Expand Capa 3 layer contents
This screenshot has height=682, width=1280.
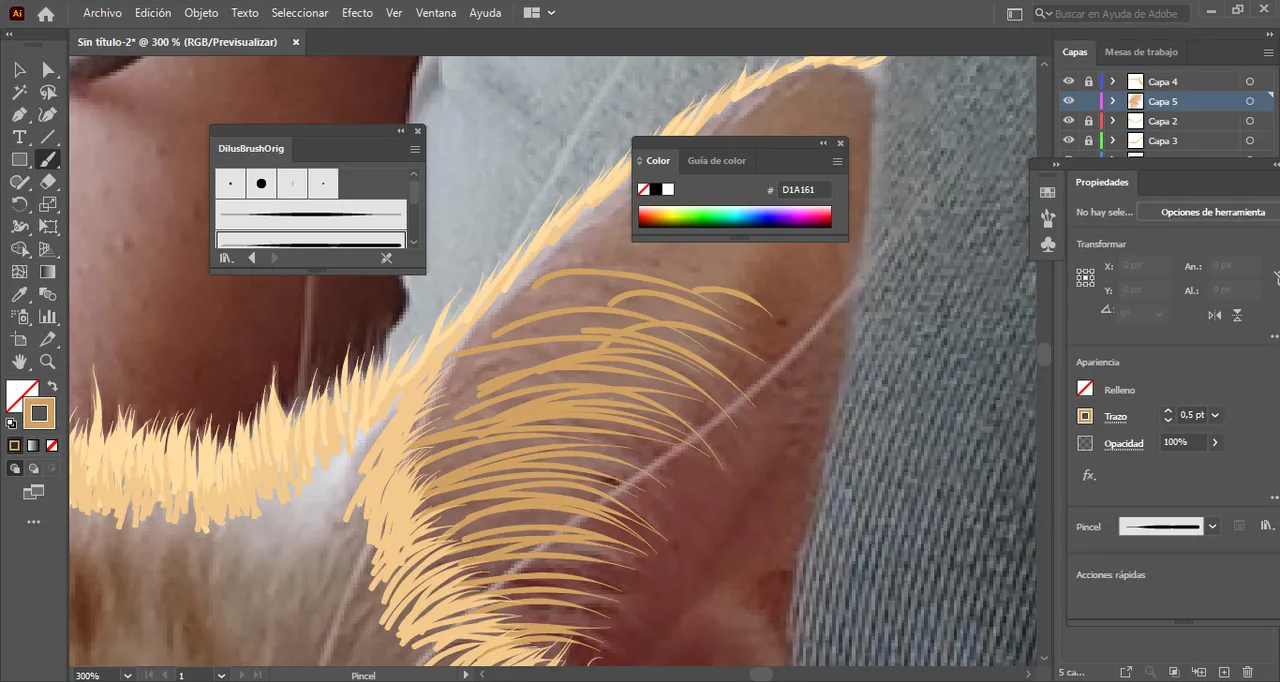pyautogui.click(x=1113, y=141)
